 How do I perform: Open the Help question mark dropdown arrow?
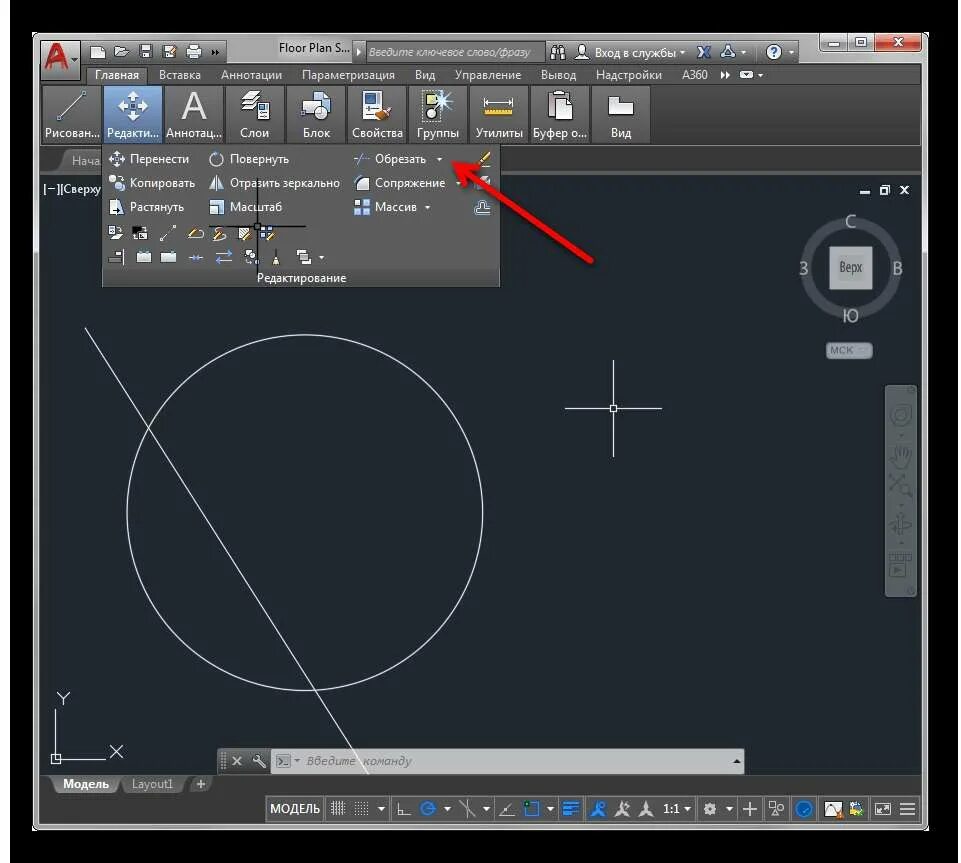click(x=791, y=53)
